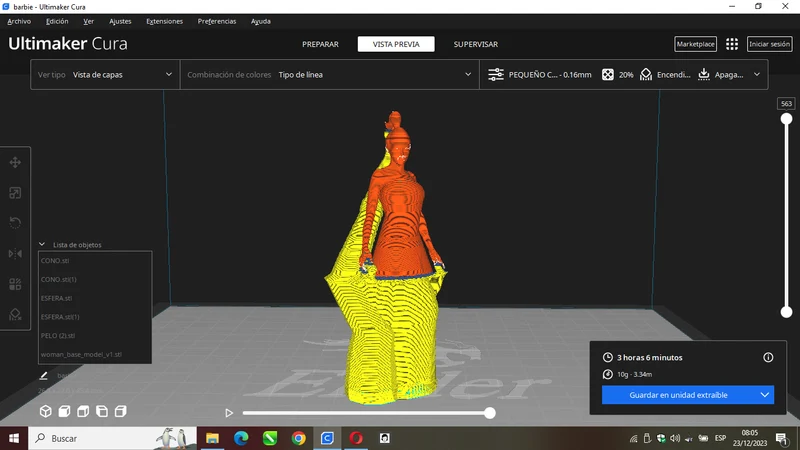Open the Per Model Settings tool

tap(15, 284)
